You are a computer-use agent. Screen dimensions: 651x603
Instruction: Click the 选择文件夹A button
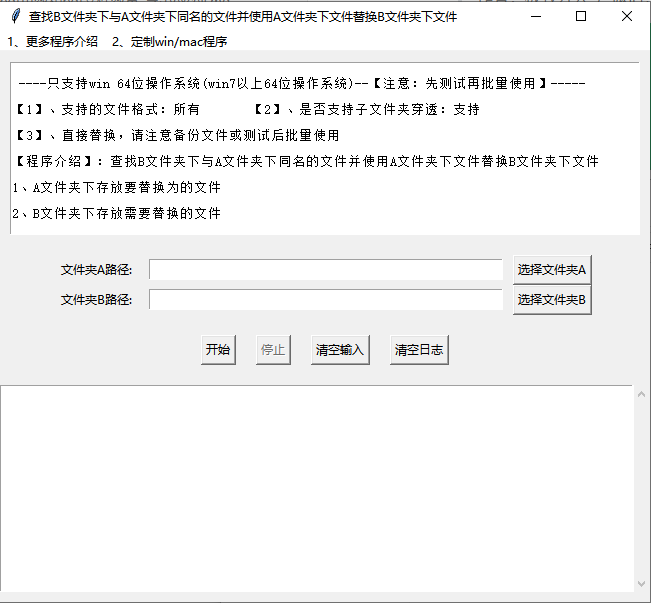[552, 270]
